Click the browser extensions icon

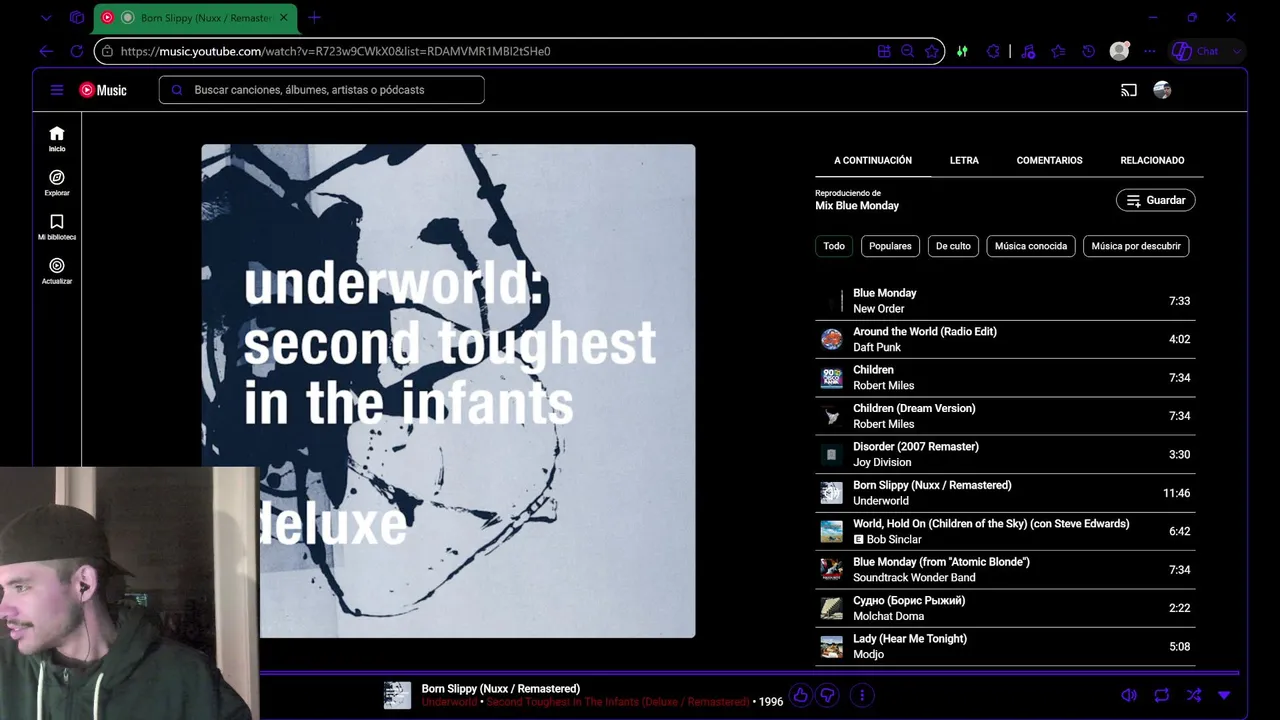pos(993,51)
